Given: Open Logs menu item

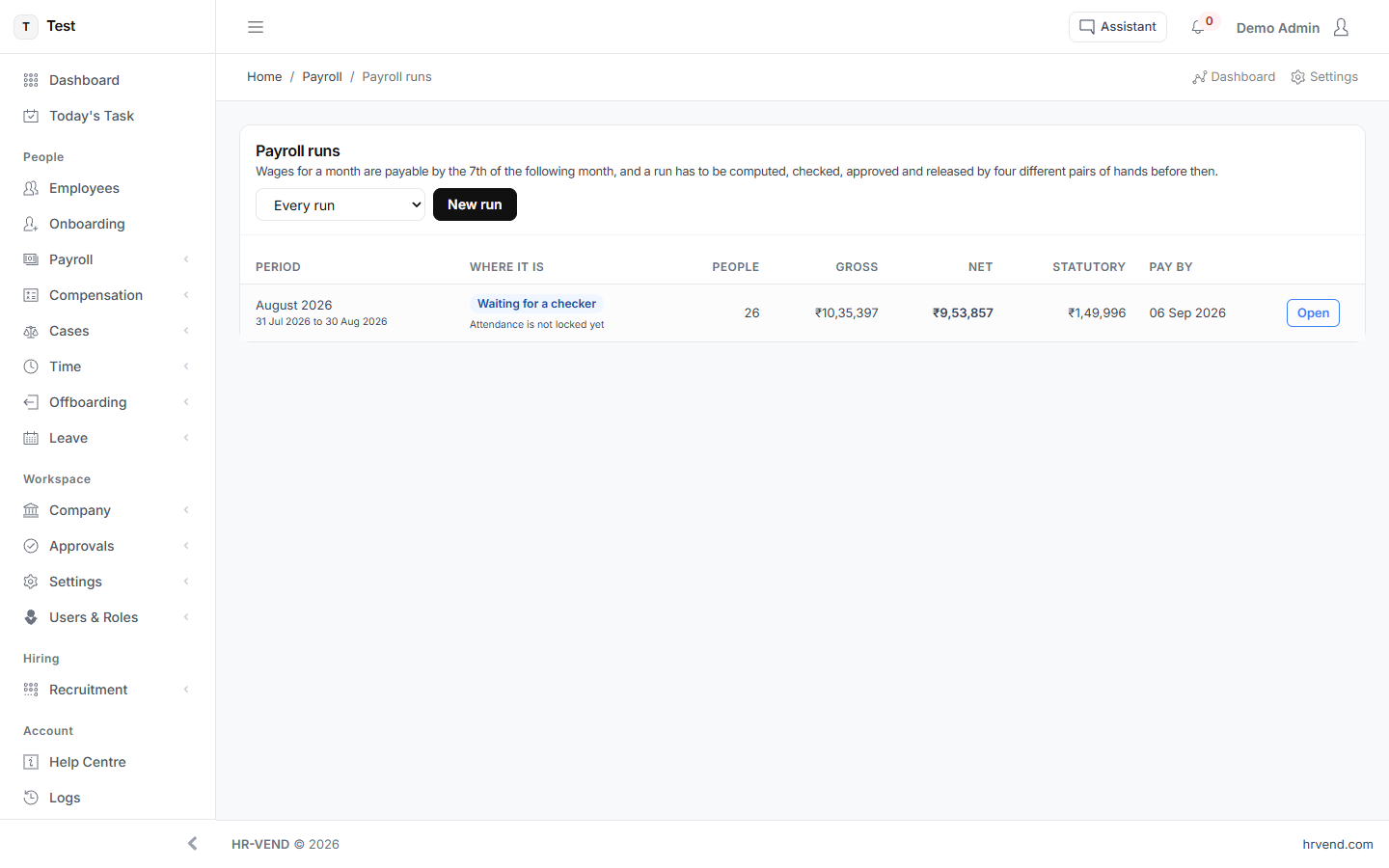Looking at the screenshot, I should point(107,798).
